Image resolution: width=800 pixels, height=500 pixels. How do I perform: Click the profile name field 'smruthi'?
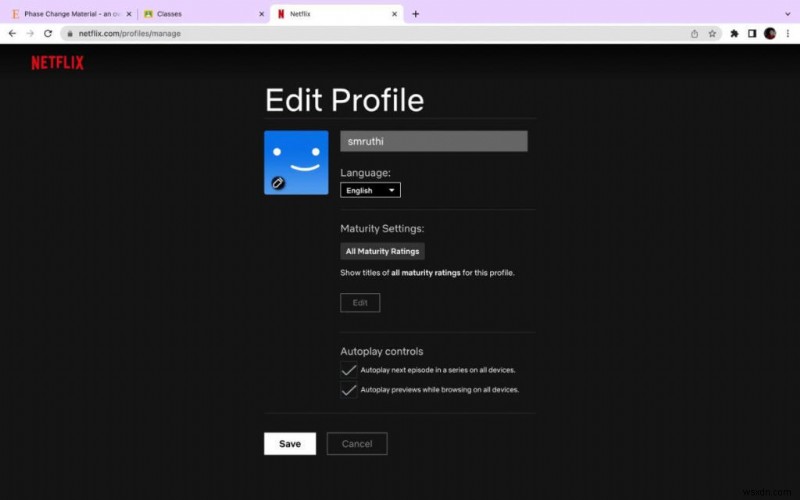point(434,141)
